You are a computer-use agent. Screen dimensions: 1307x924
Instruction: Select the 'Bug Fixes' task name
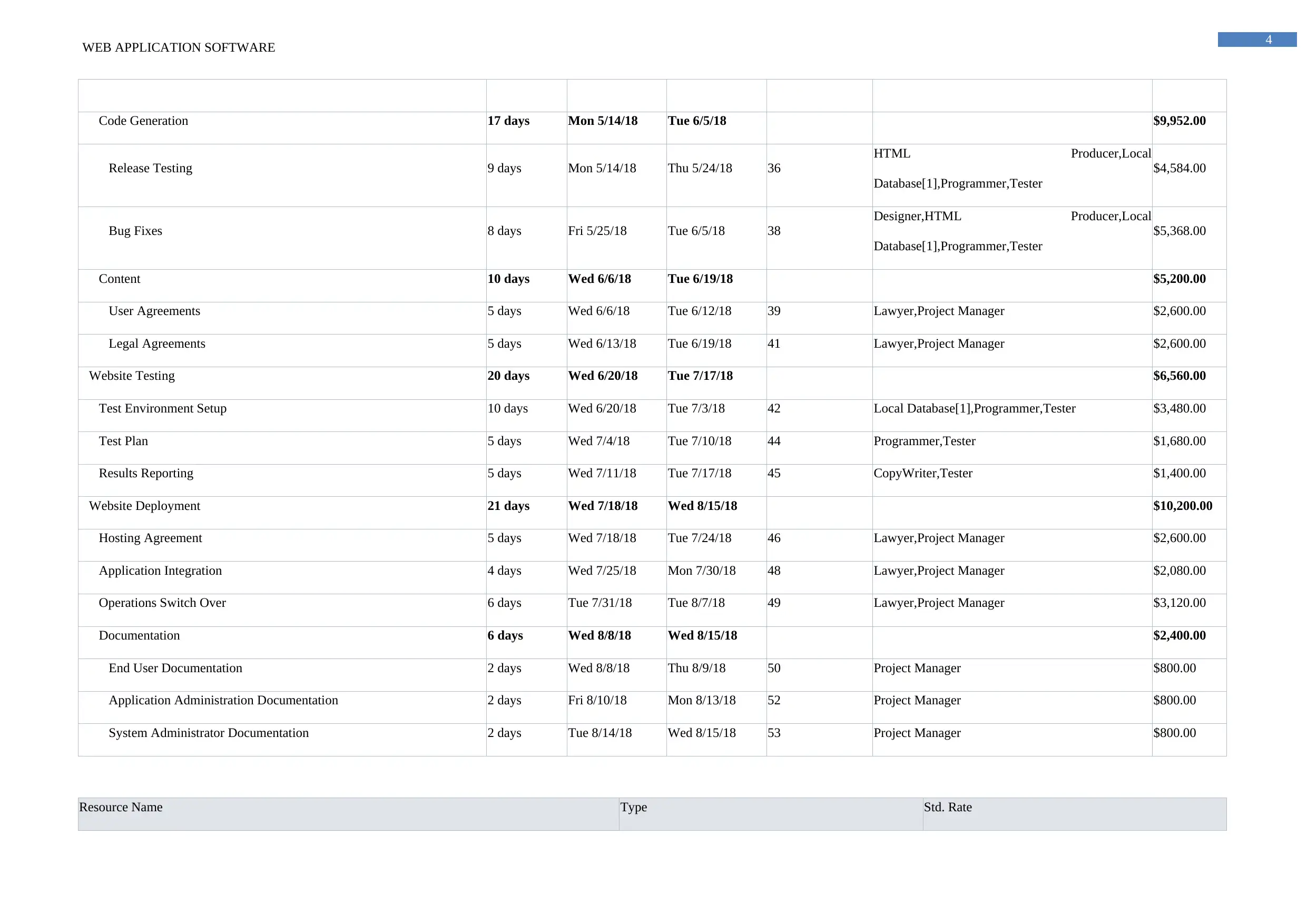point(135,231)
